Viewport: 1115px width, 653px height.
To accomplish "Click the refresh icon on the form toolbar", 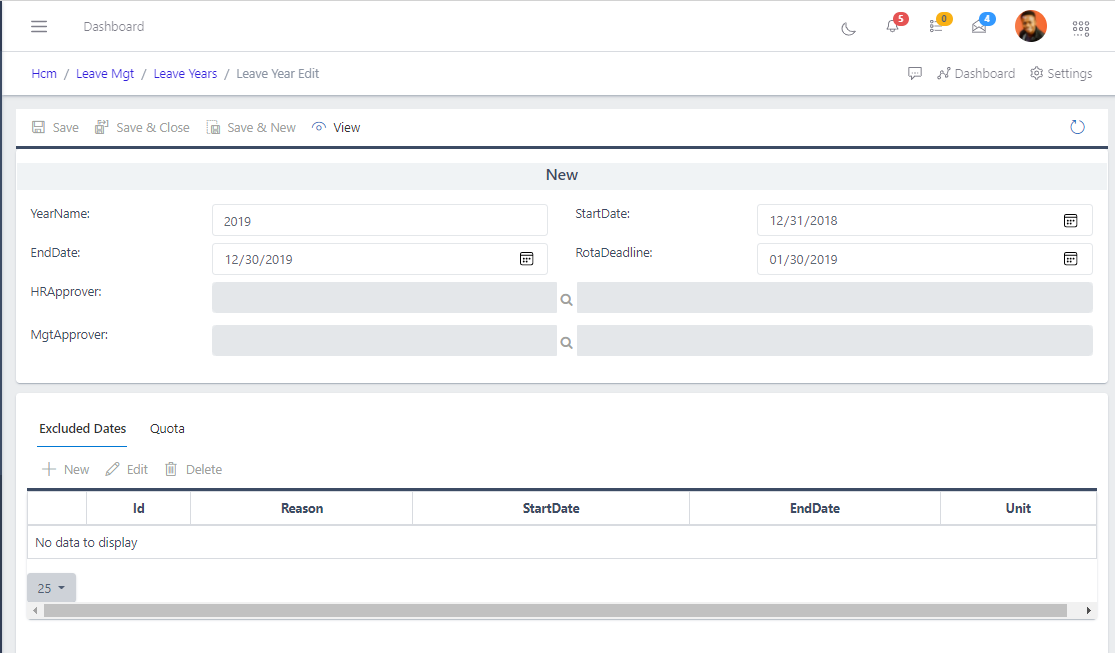I will [1077, 127].
